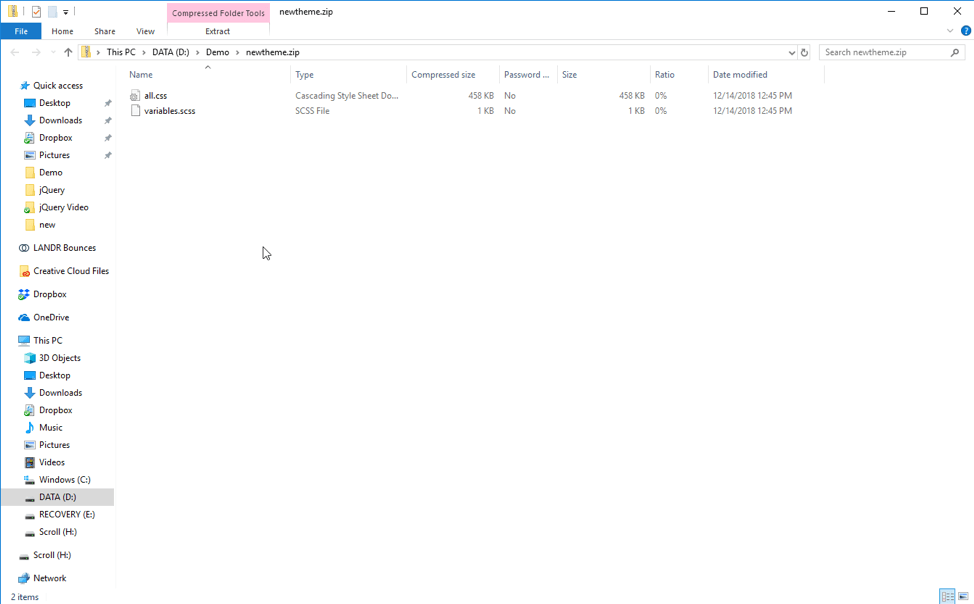974x604 pixels.
Task: Select the Extract tab
Action: click(x=217, y=31)
